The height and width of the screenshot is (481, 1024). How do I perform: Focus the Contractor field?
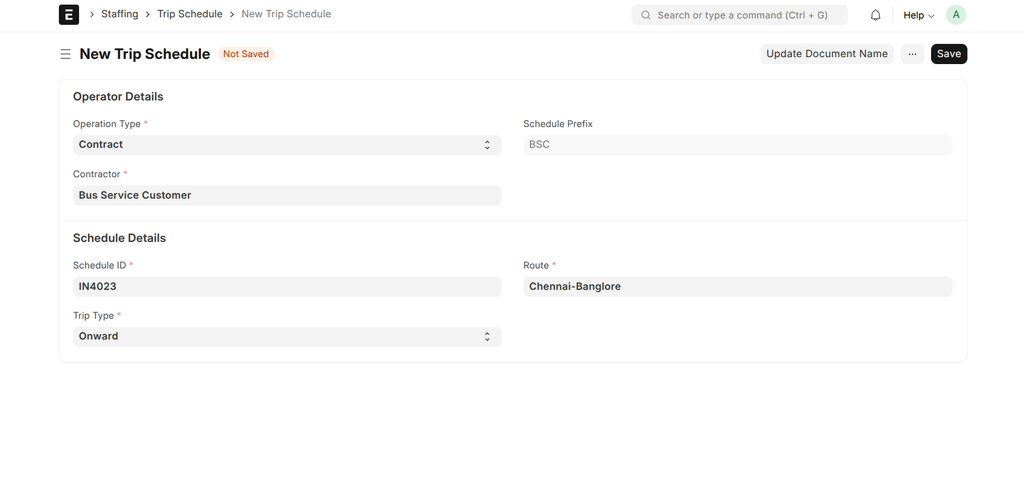pyautogui.click(x=286, y=196)
